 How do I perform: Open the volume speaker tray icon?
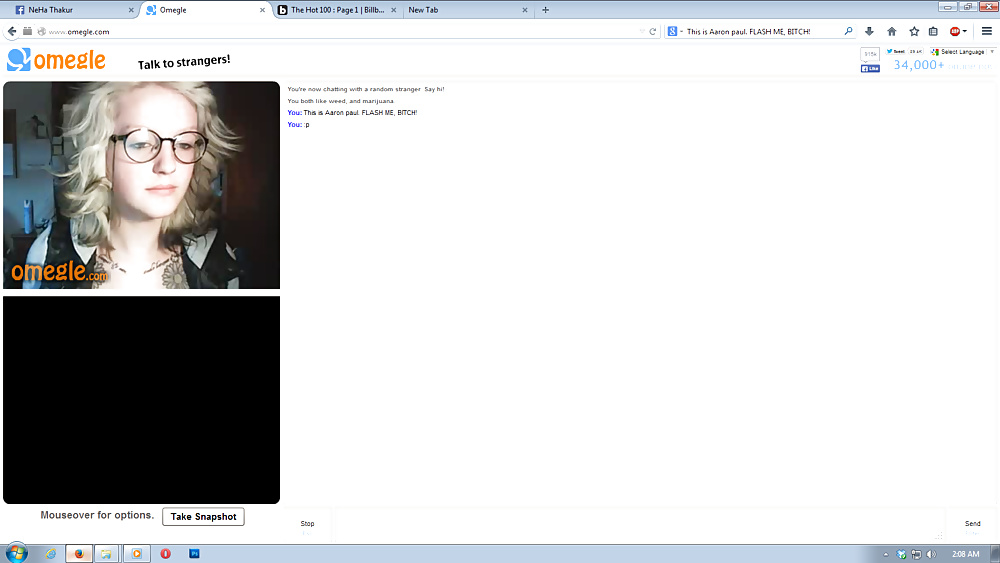[931, 554]
